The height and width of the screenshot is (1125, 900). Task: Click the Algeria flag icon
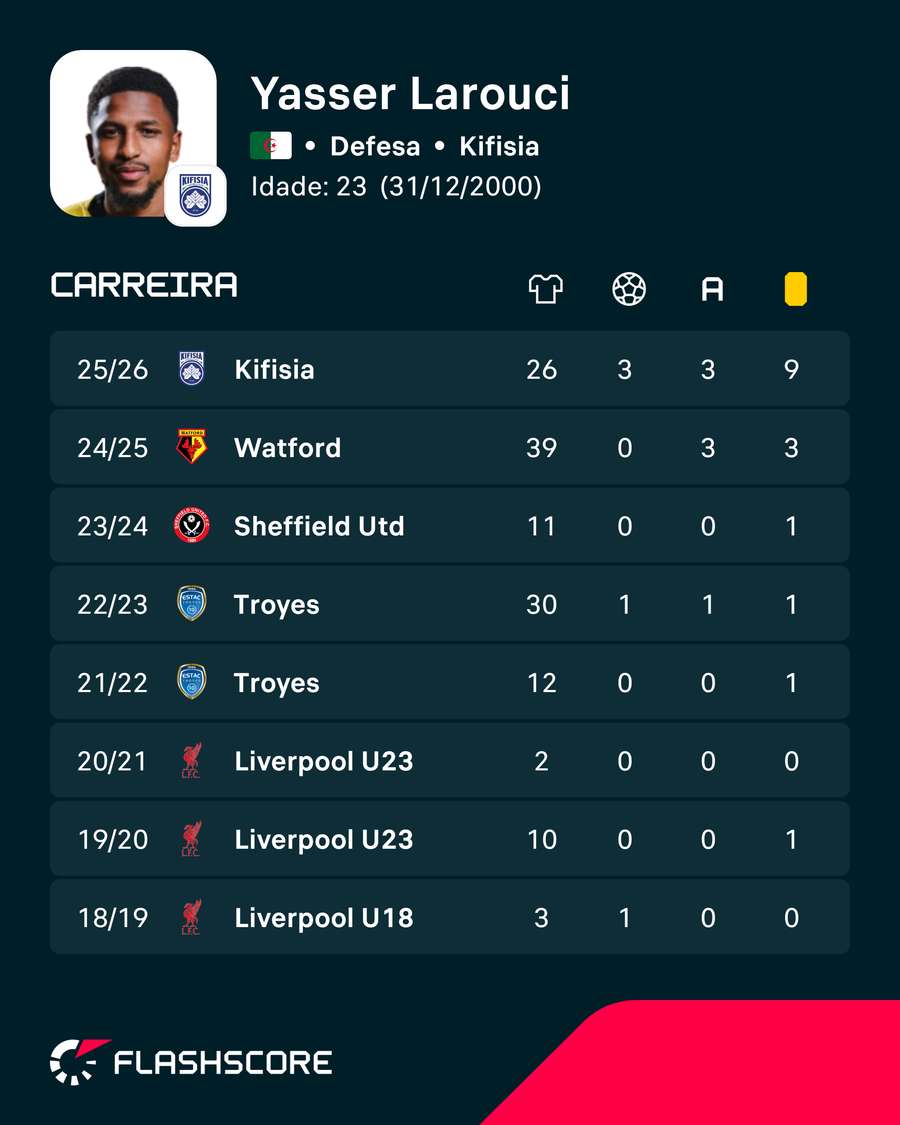[271, 146]
